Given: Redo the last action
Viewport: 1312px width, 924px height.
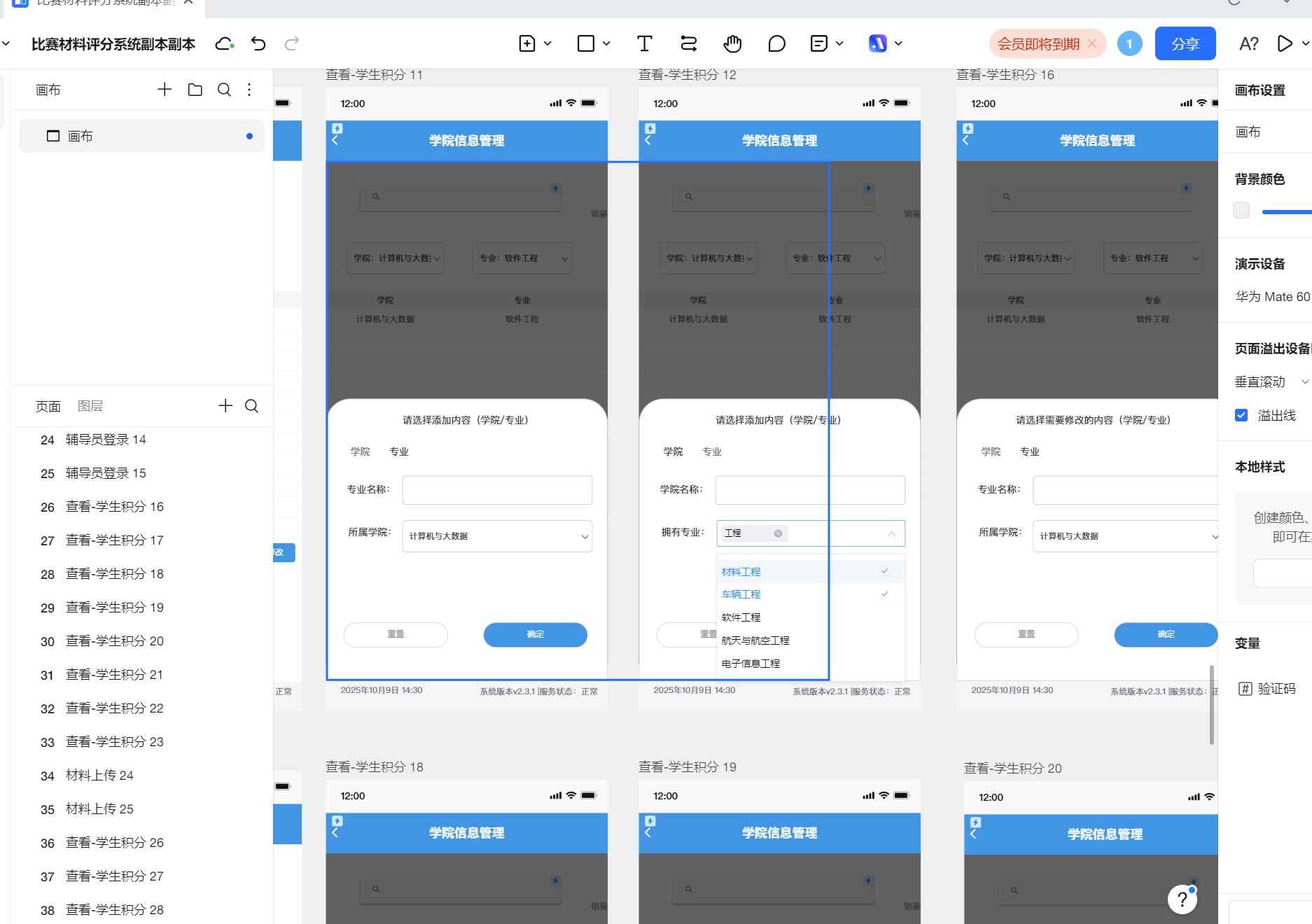Looking at the screenshot, I should tap(292, 44).
